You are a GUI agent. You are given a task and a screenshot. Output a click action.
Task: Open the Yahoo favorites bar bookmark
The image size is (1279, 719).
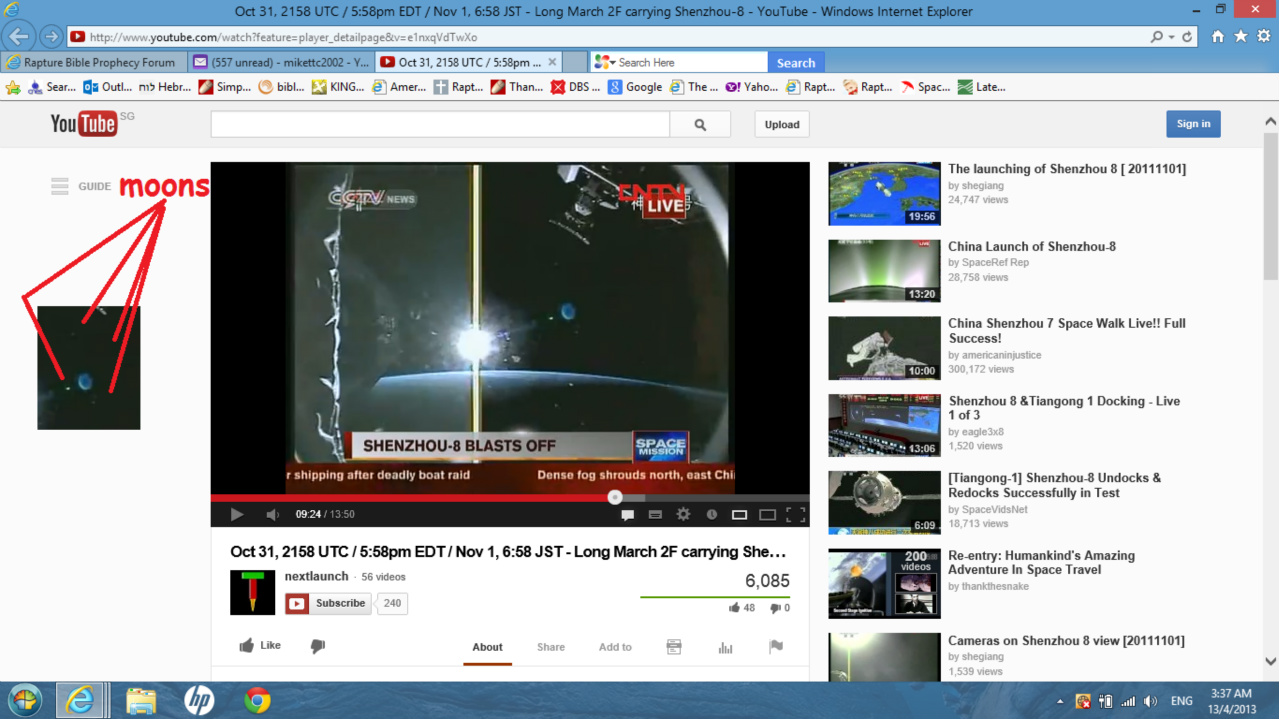tap(752, 87)
